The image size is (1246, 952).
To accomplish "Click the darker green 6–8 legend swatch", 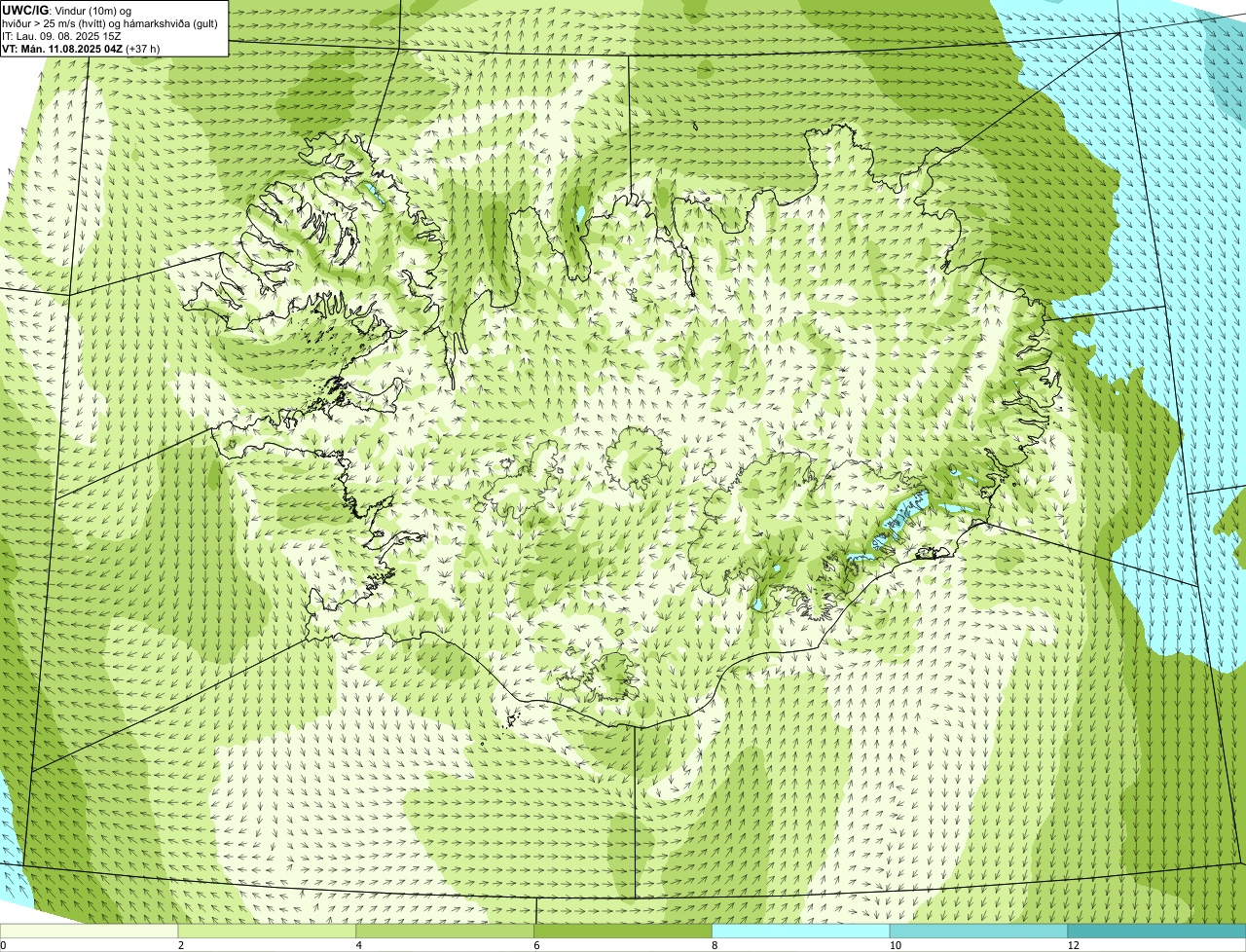I will pos(624,932).
